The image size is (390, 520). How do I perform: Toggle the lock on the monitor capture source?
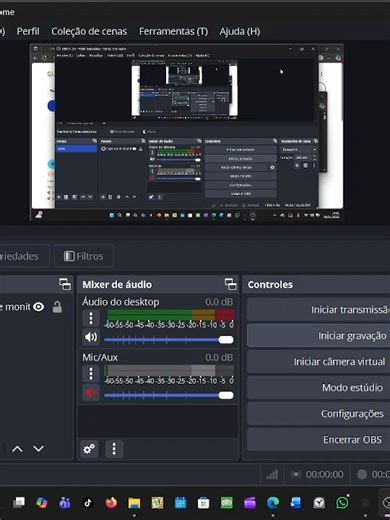coord(57,307)
